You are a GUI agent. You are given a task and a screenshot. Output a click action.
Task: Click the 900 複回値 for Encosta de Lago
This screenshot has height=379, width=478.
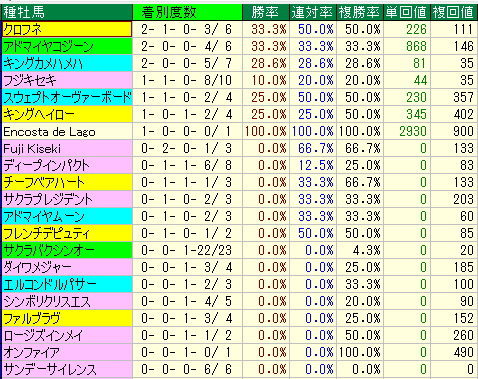click(x=463, y=131)
